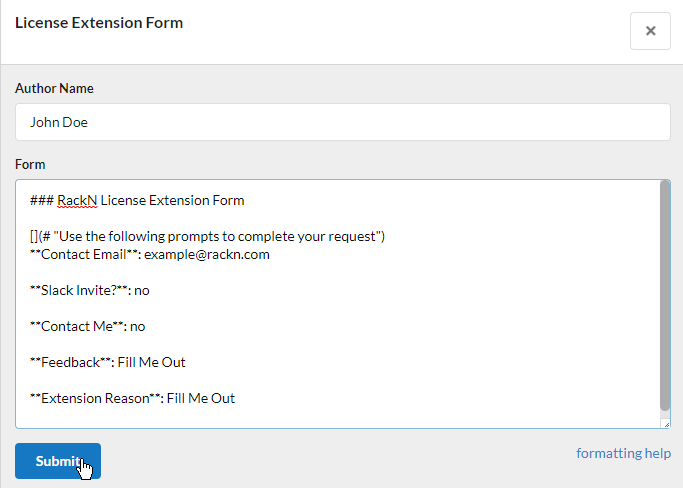Click the **Contact Email** prompt text
This screenshot has height=488, width=683.
[83, 254]
